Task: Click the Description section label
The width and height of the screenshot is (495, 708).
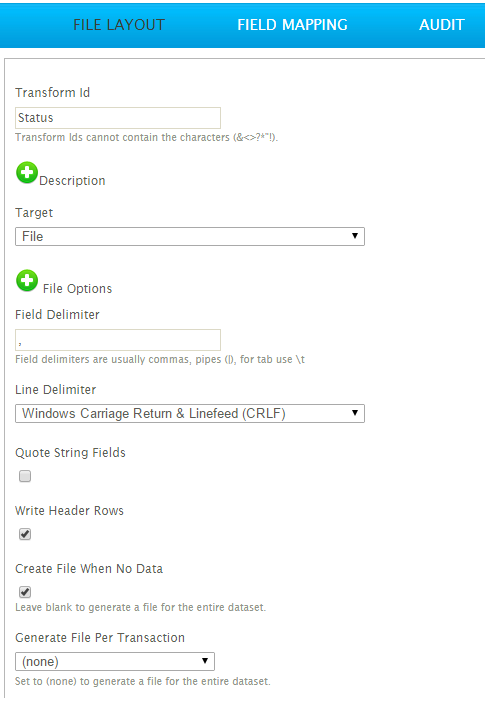Action: (72, 181)
